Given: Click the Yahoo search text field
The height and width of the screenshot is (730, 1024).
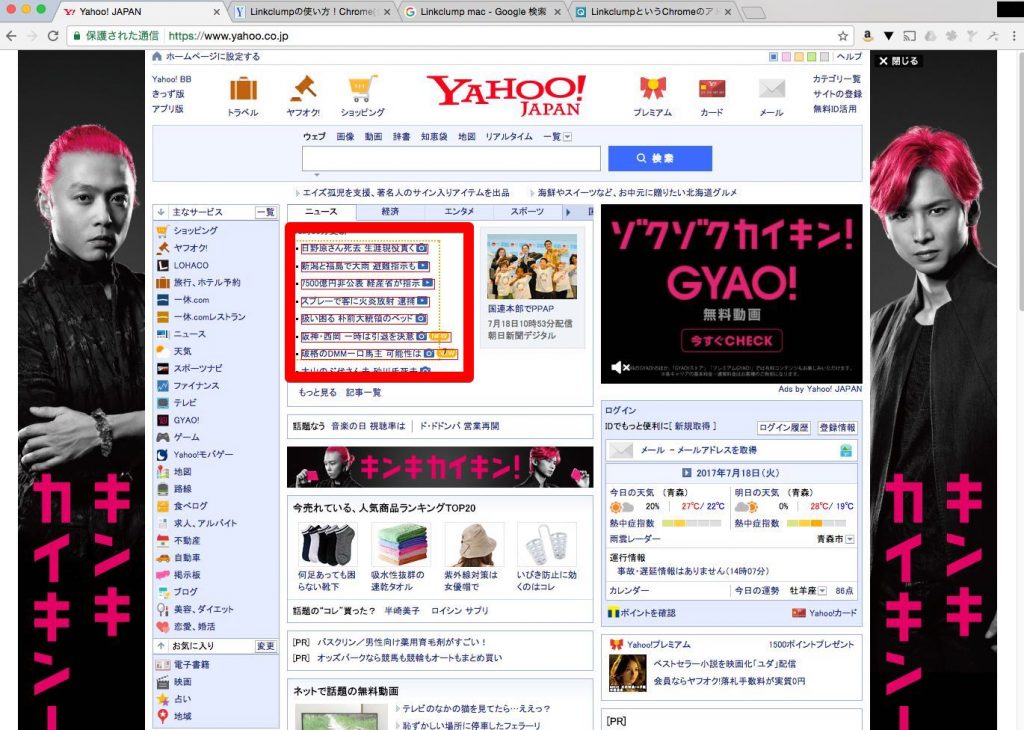Looking at the screenshot, I should 451,159.
